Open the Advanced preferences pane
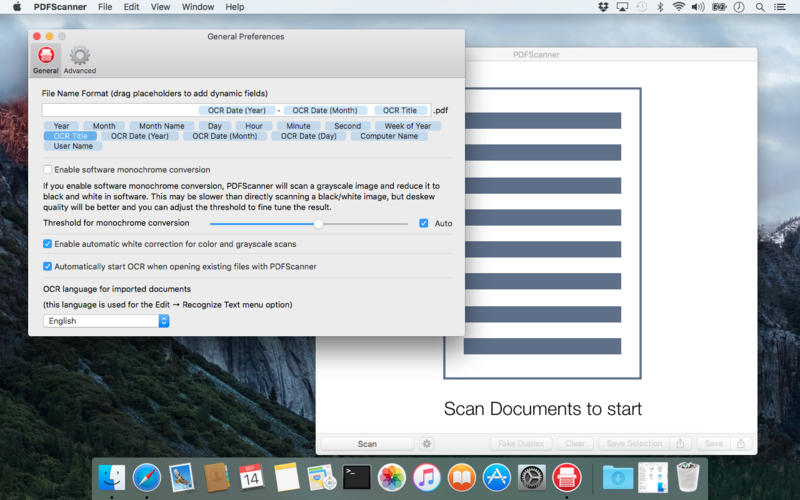The width and height of the screenshot is (800, 500). click(x=80, y=60)
